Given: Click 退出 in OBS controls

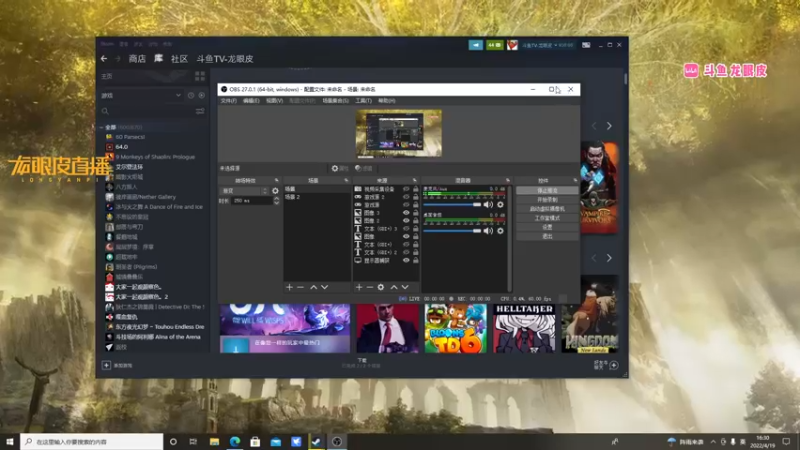Looking at the screenshot, I should click(547, 236).
